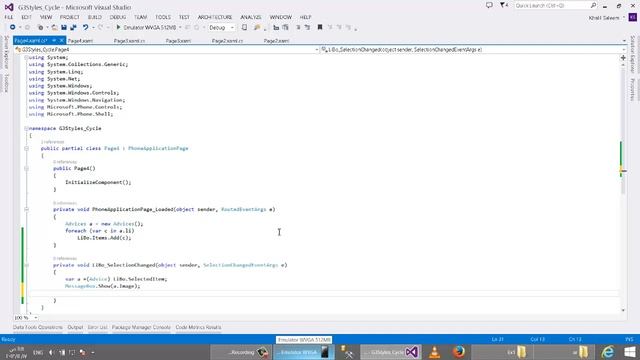Open Firefox from the taskbar
640x360 pixels.
(x=459, y=352)
